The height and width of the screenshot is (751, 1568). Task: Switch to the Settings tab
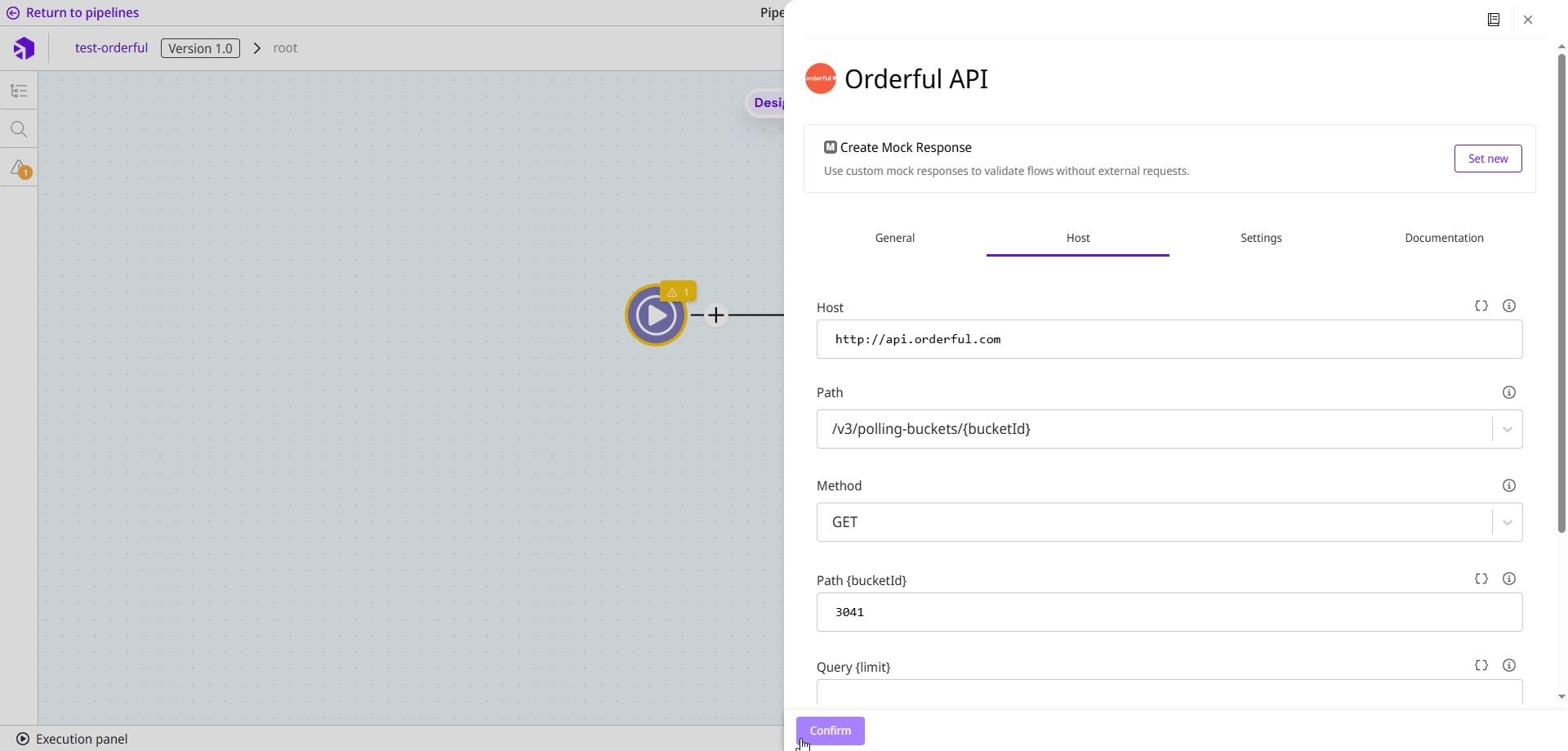tap(1261, 238)
